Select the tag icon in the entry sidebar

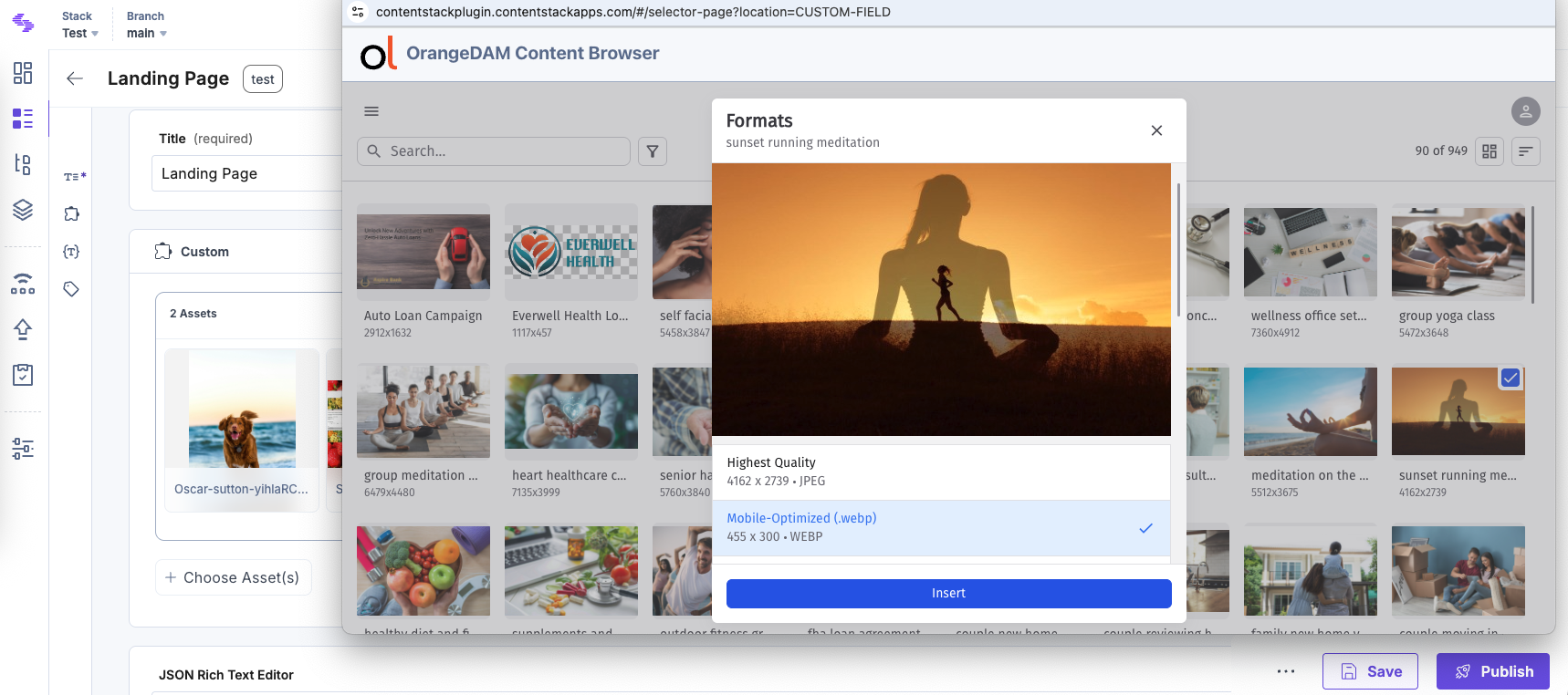(x=71, y=289)
